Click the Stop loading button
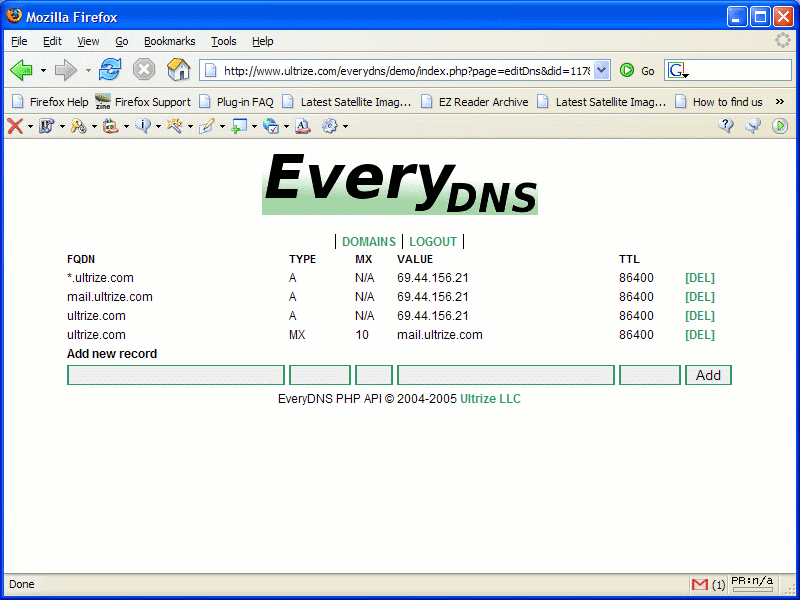The height and width of the screenshot is (600, 800). 144,69
